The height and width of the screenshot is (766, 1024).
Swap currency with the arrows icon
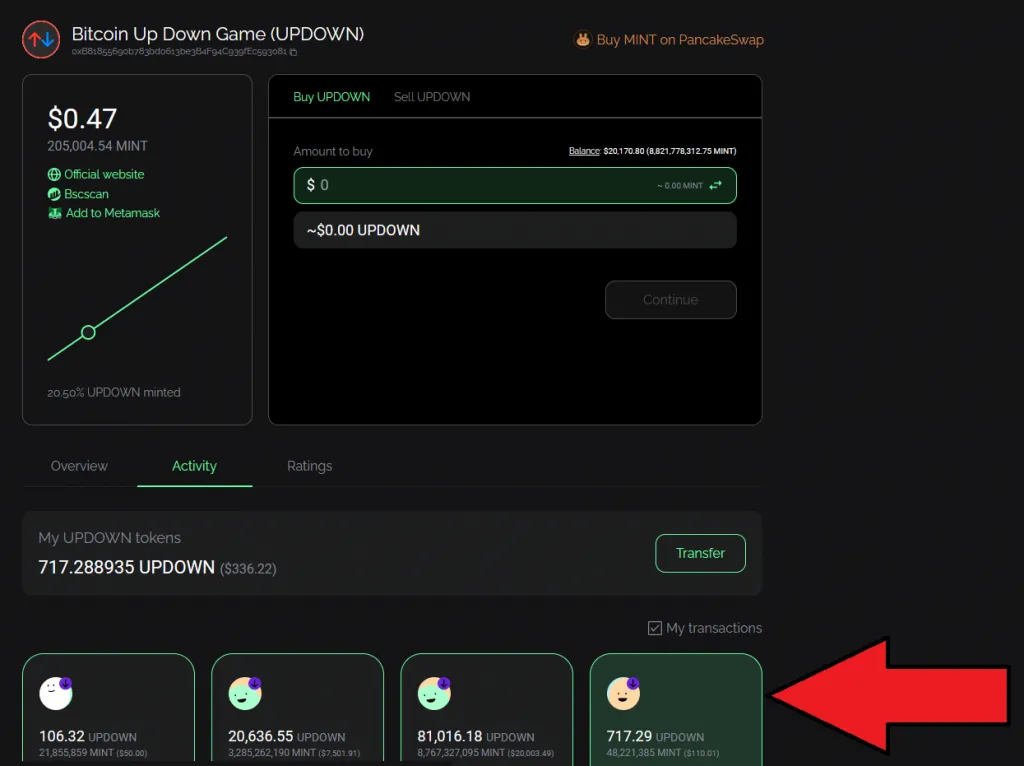[x=716, y=185]
